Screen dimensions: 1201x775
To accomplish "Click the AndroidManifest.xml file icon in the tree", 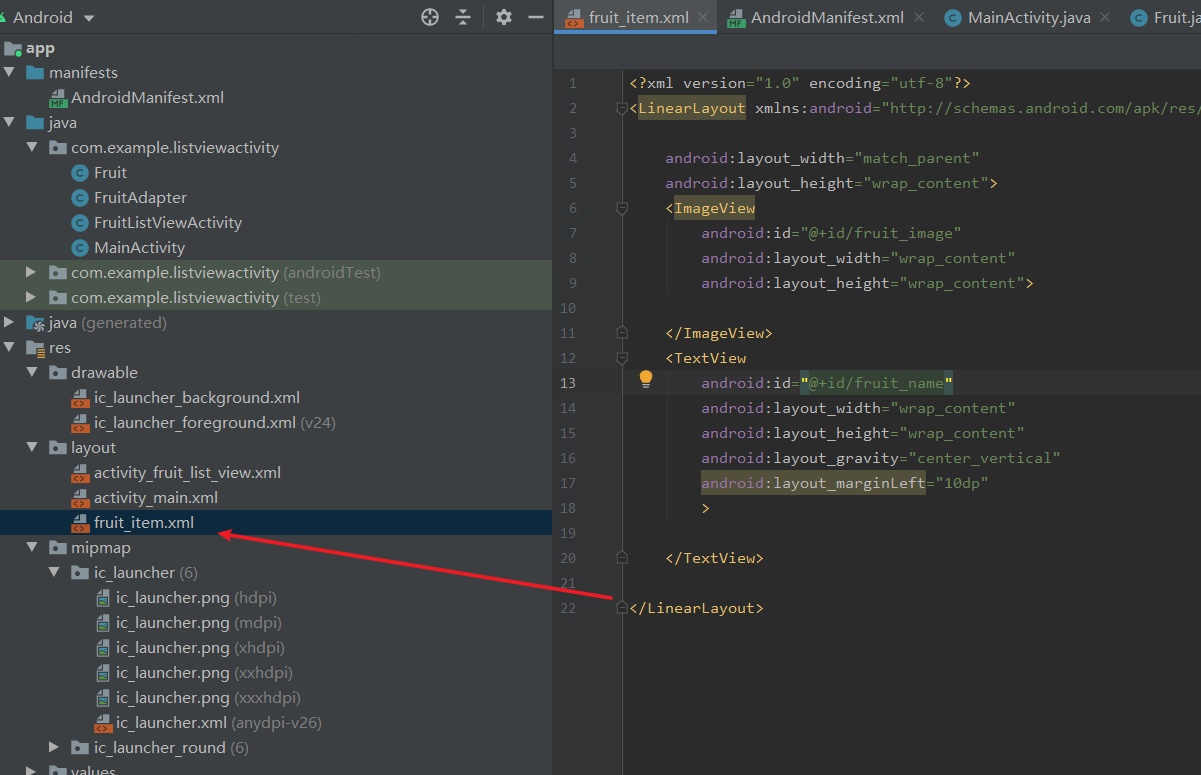I will tap(59, 98).
